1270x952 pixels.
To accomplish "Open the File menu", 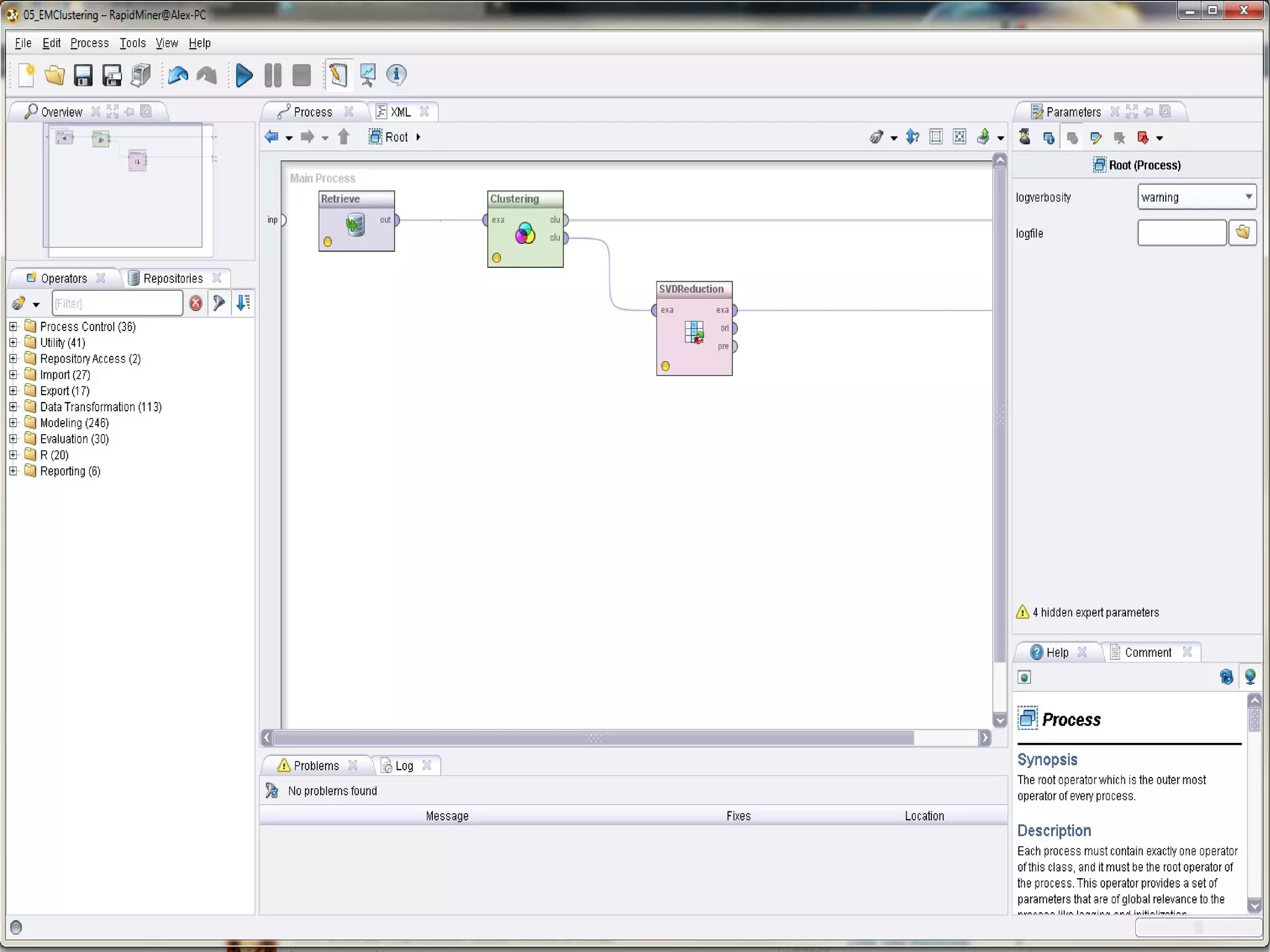I will (23, 43).
